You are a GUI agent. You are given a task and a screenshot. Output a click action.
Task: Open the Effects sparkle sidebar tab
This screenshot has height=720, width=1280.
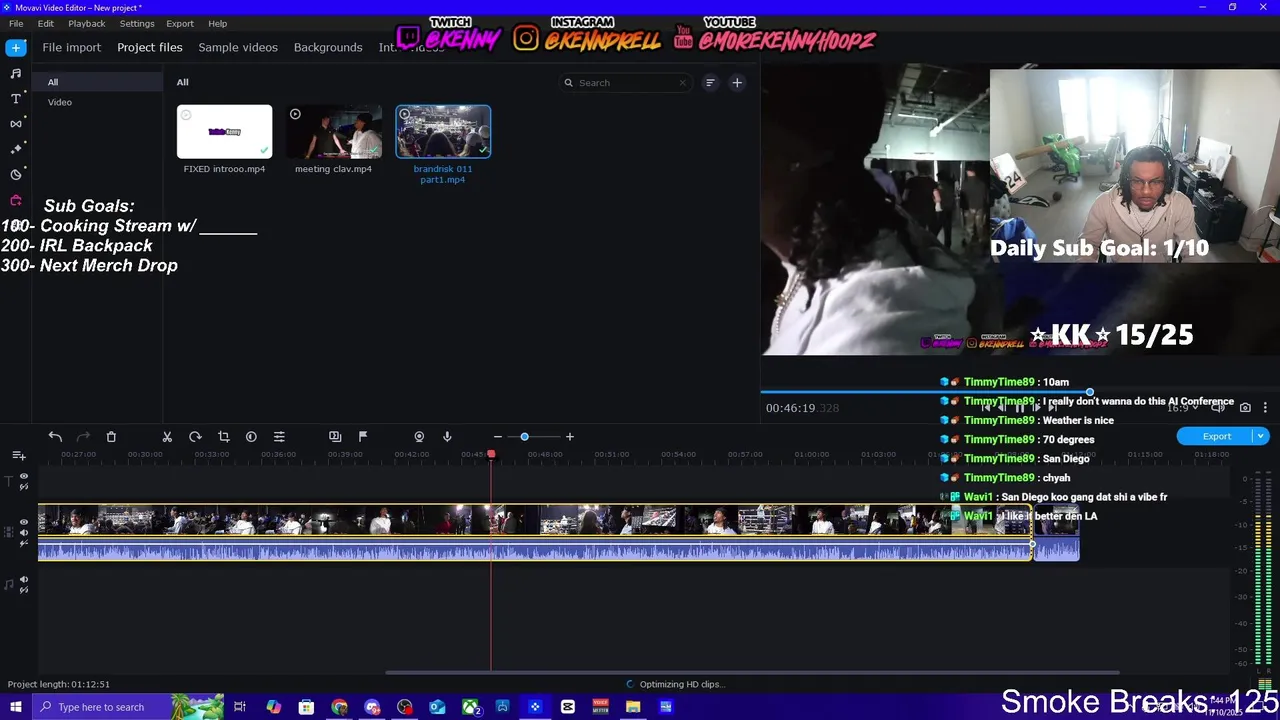coord(16,148)
